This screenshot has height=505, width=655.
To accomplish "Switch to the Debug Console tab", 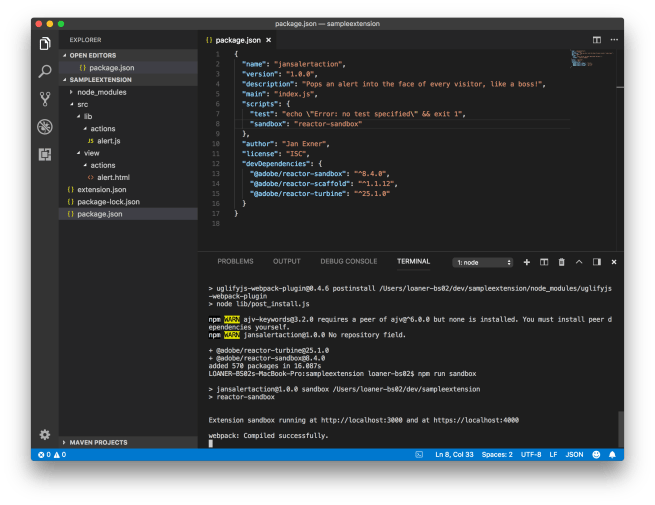I will [x=348, y=261].
